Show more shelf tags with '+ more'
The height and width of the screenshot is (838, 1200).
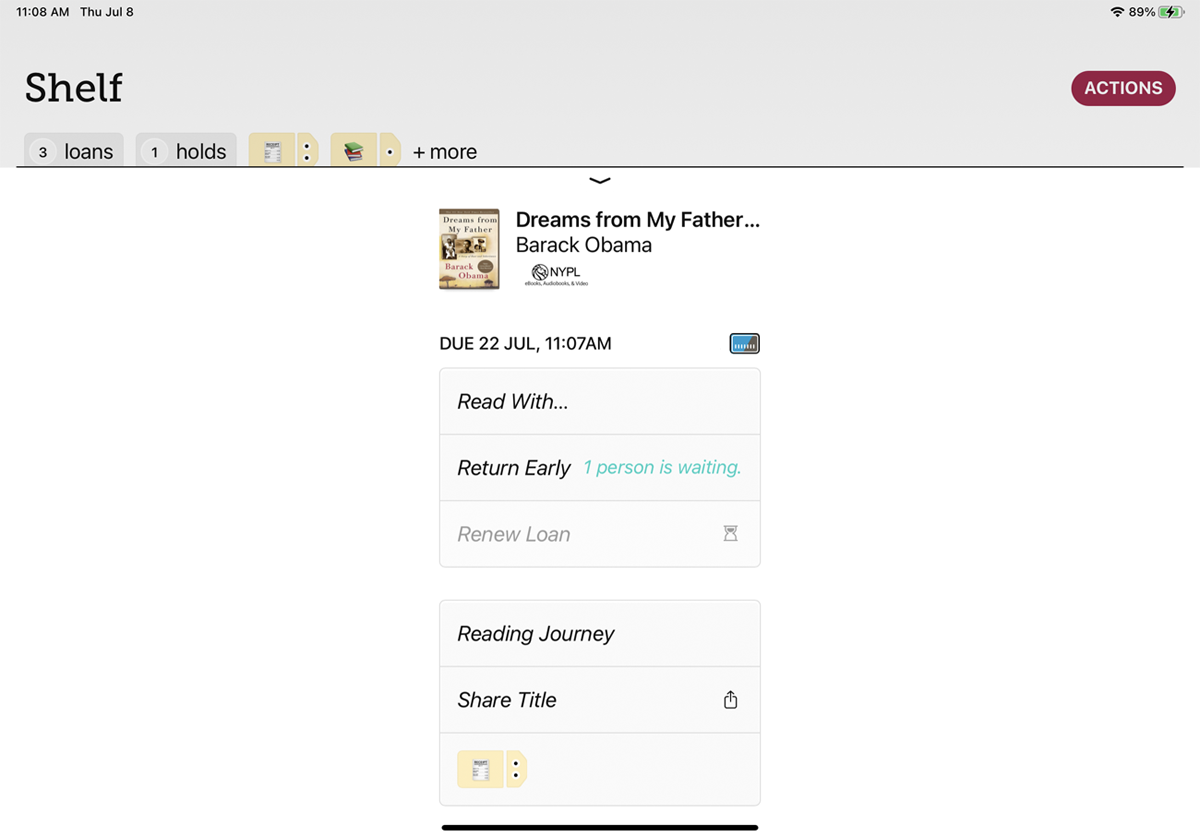point(445,152)
